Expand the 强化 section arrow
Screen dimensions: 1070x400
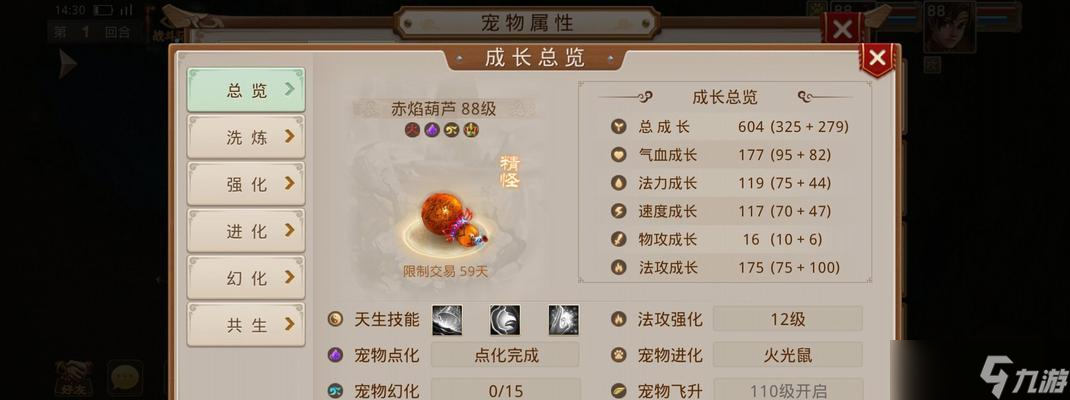(290, 184)
